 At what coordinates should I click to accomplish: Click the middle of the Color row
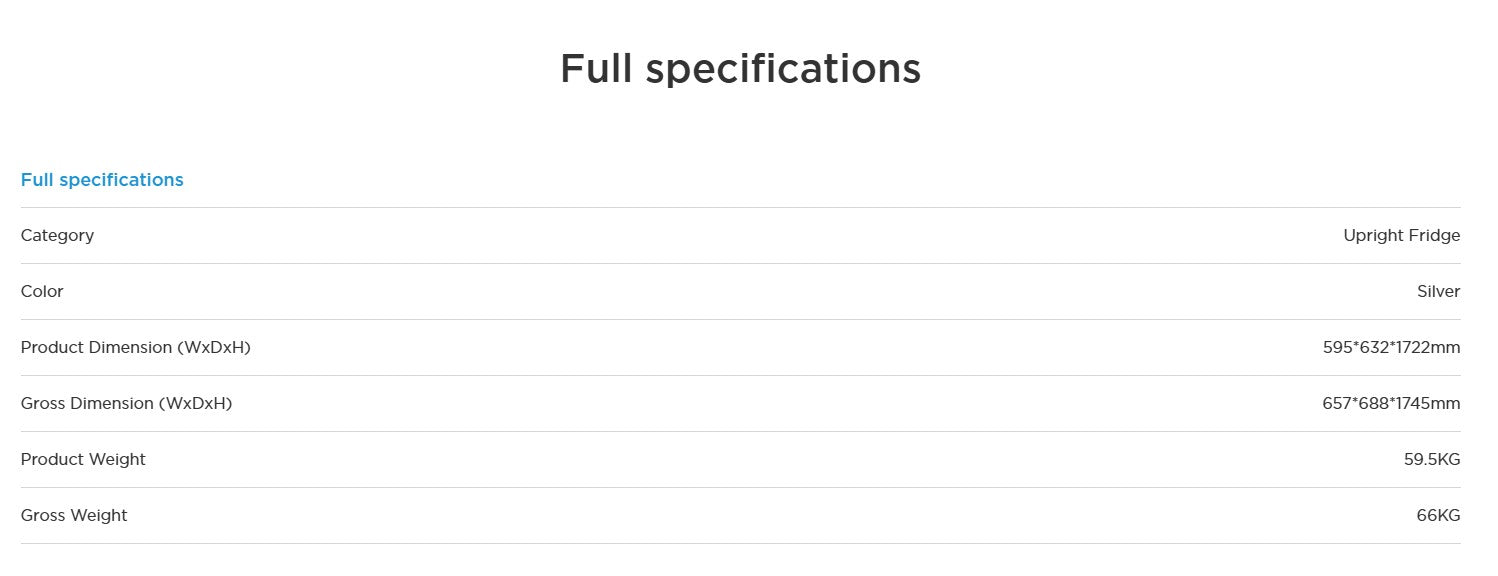740,292
